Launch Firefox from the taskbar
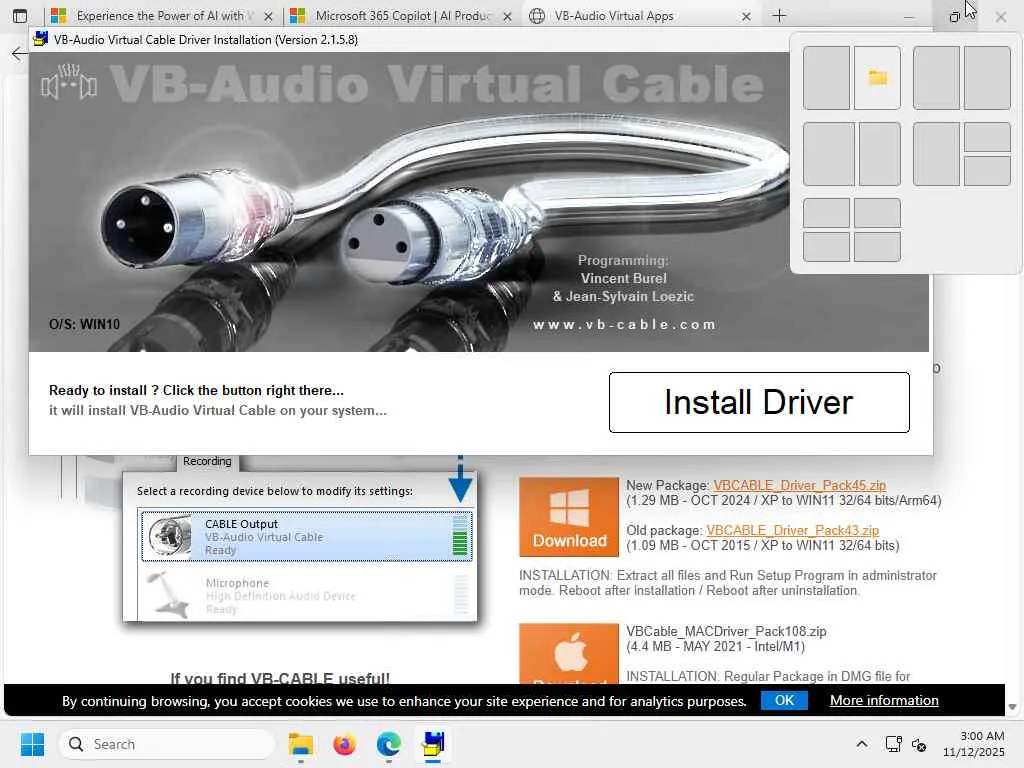This screenshot has height=768, width=1024. coord(344,744)
